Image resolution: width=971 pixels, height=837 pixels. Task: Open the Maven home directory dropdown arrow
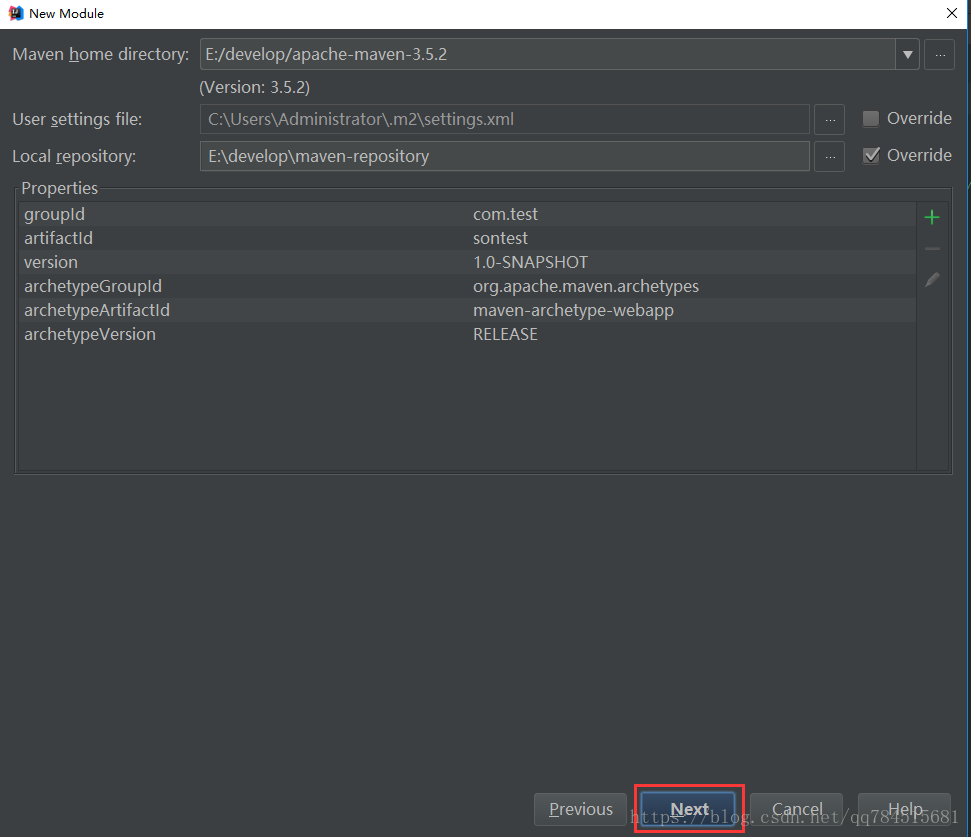pyautogui.click(x=907, y=54)
